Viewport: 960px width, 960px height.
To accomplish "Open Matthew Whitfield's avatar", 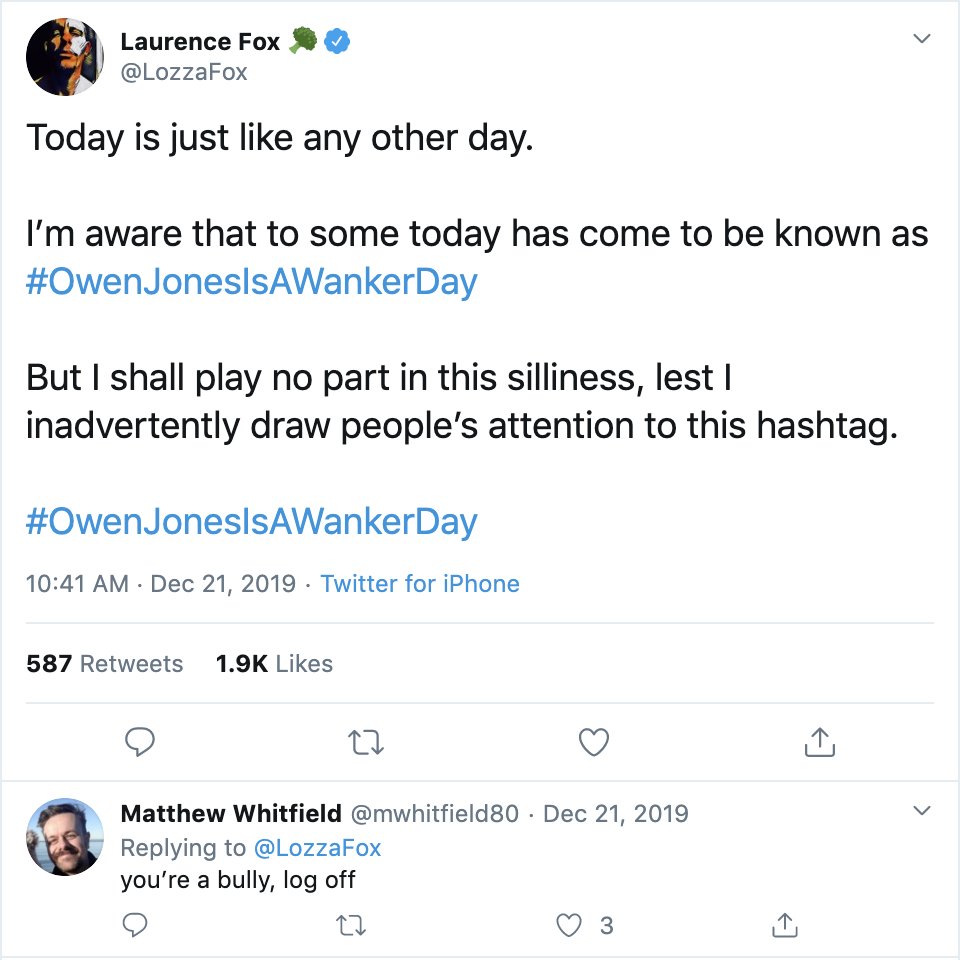I will tap(65, 837).
